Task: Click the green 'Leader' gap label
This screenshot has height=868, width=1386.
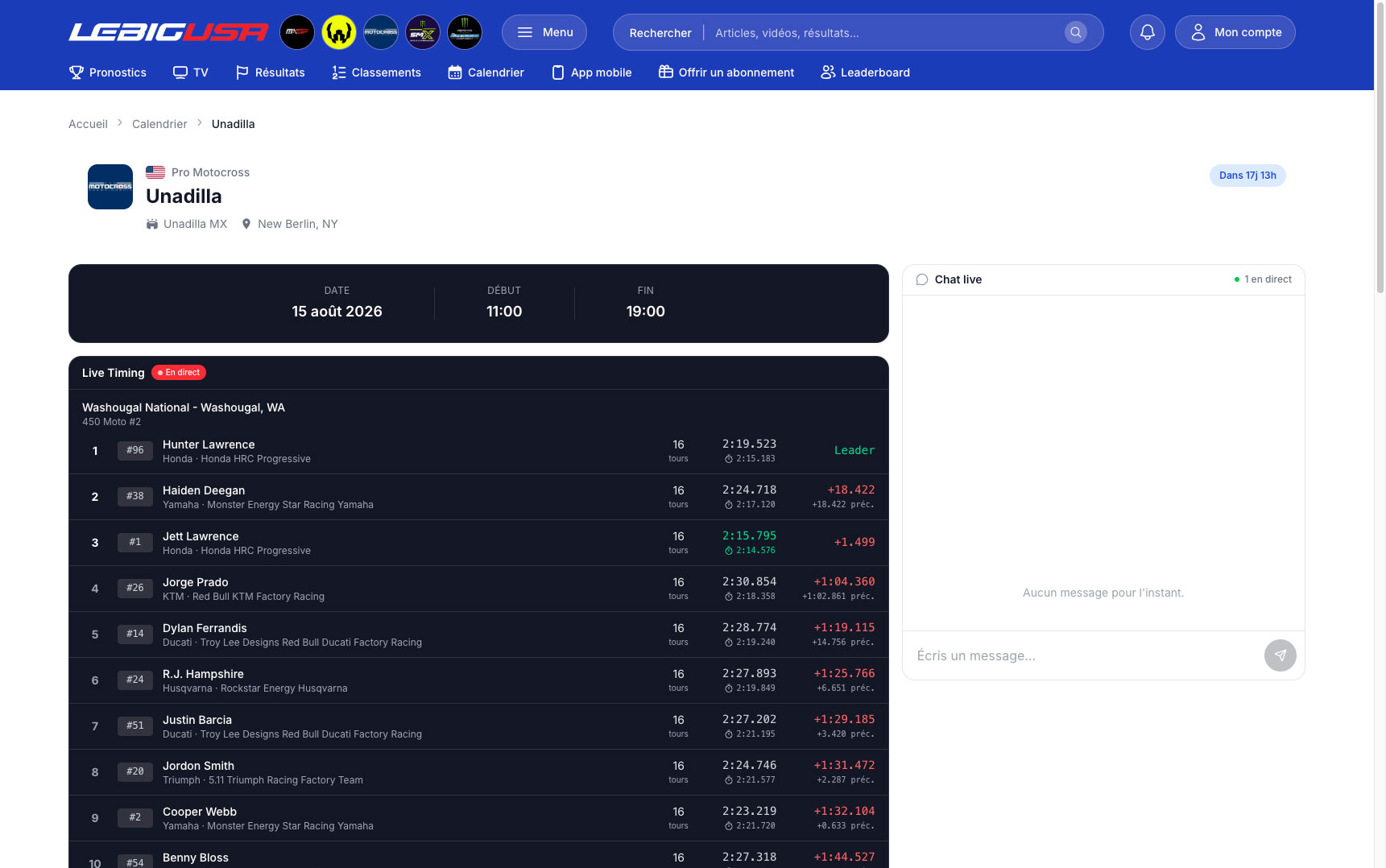Action: click(x=854, y=451)
